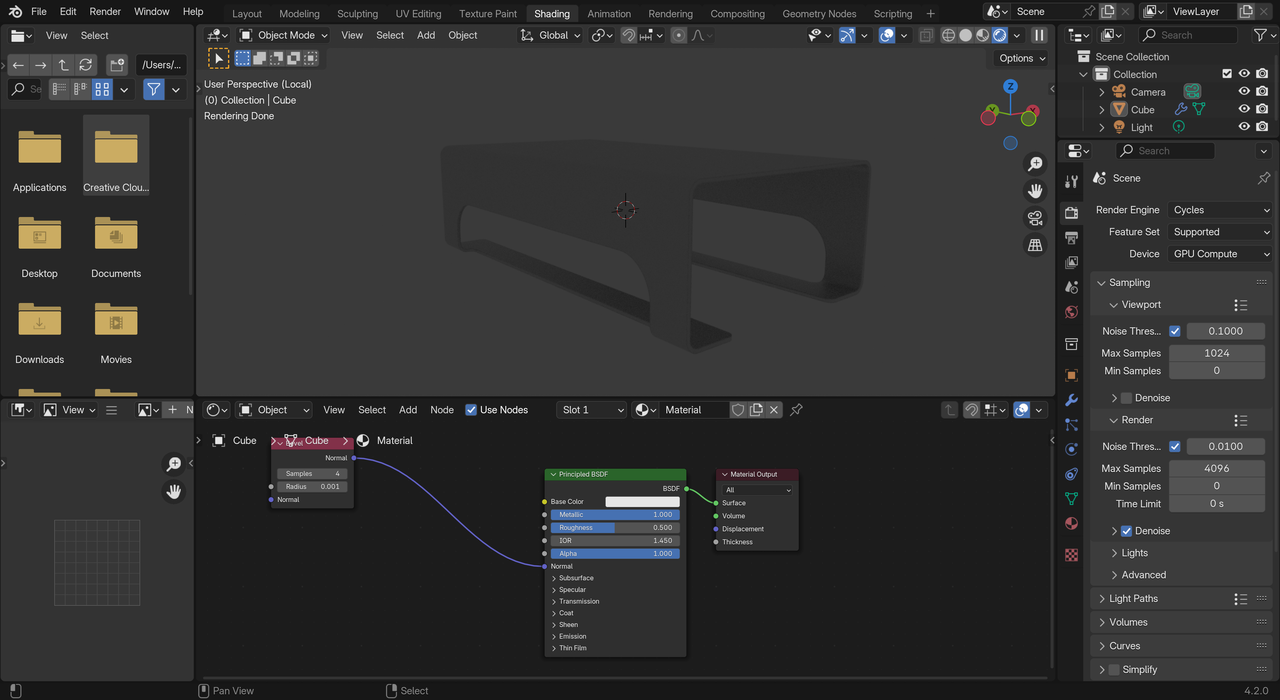Disable Light rendering camera icon in outliner
The image size is (1280, 700).
coord(1263,127)
